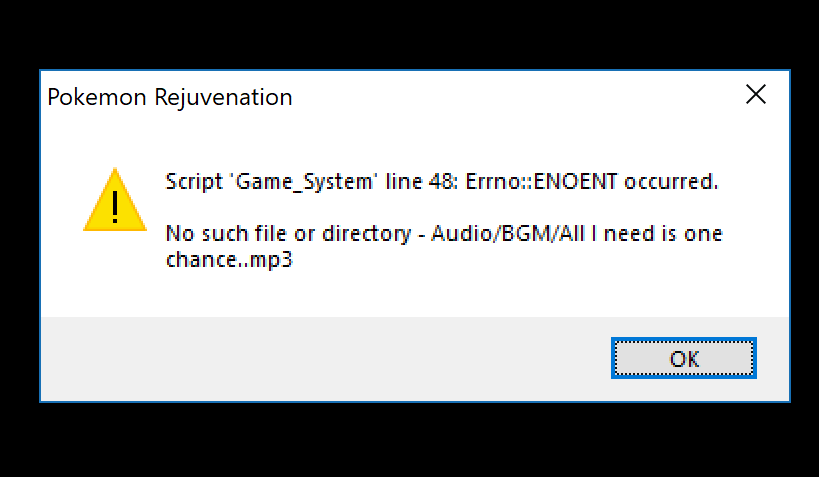
Task: Click the word 'directory' in the message
Action: coord(367,235)
